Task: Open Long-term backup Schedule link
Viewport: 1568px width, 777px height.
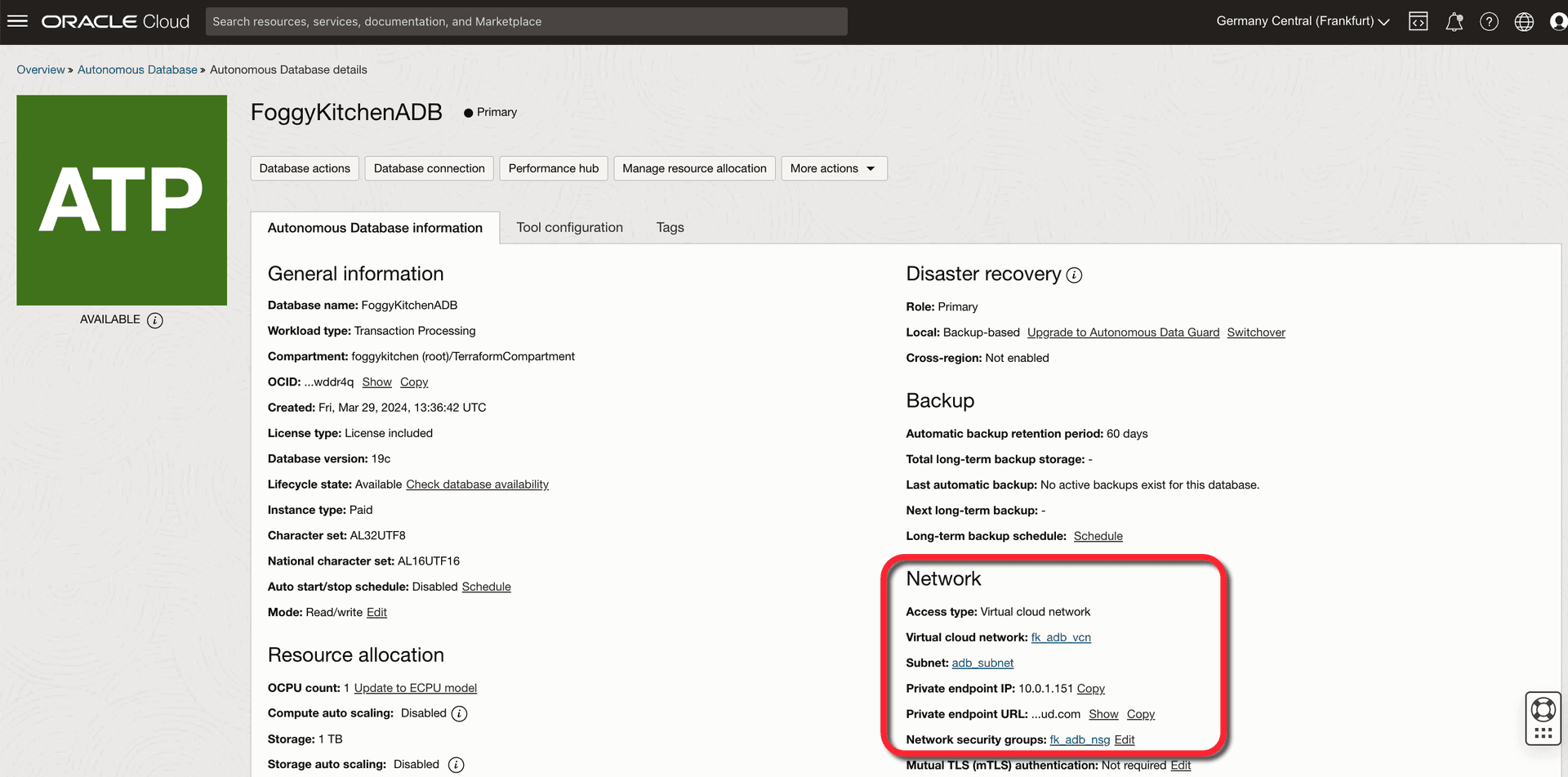Action: tap(1098, 536)
